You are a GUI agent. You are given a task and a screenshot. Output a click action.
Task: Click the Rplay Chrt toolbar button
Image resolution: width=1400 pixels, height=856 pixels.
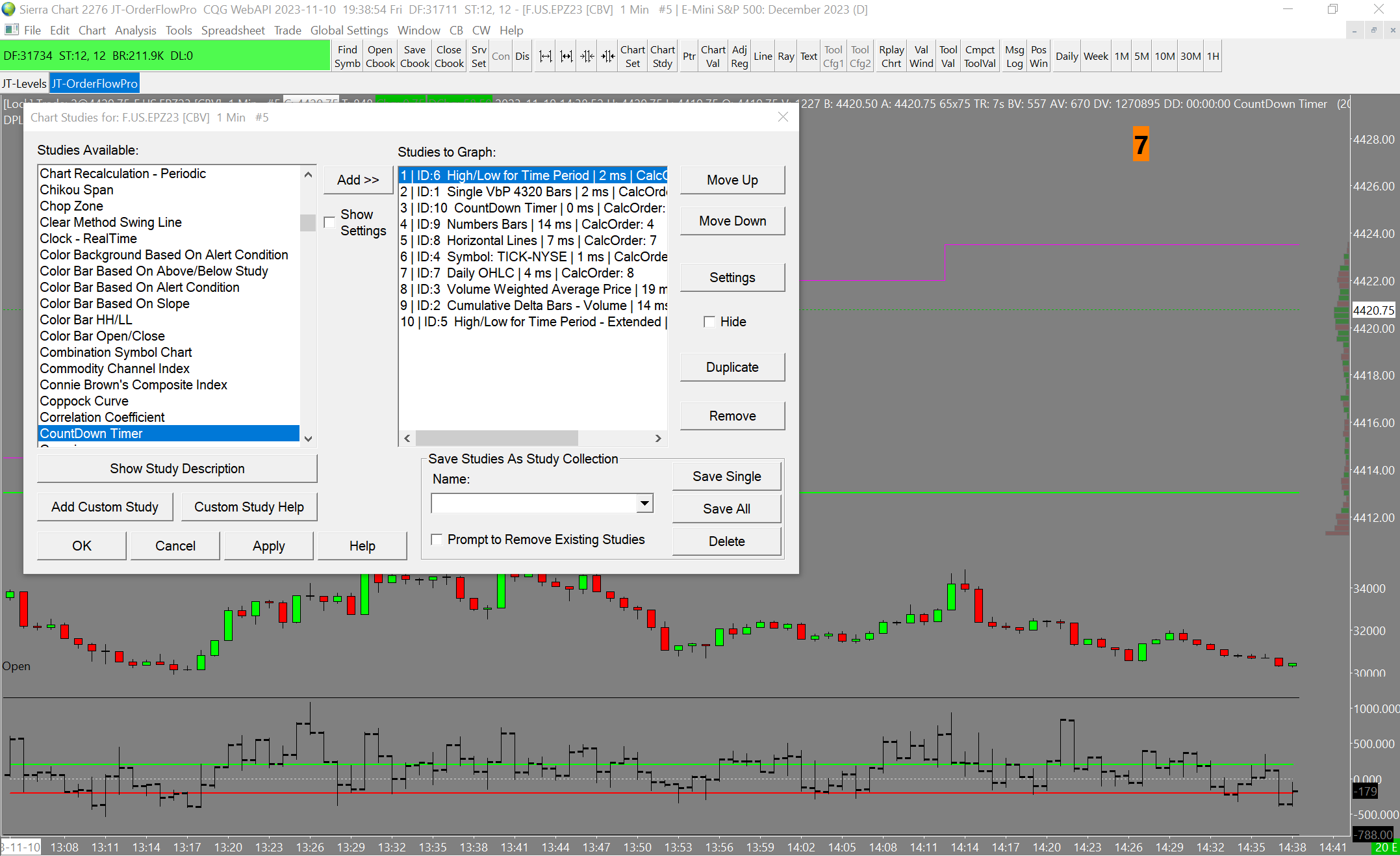(891, 57)
